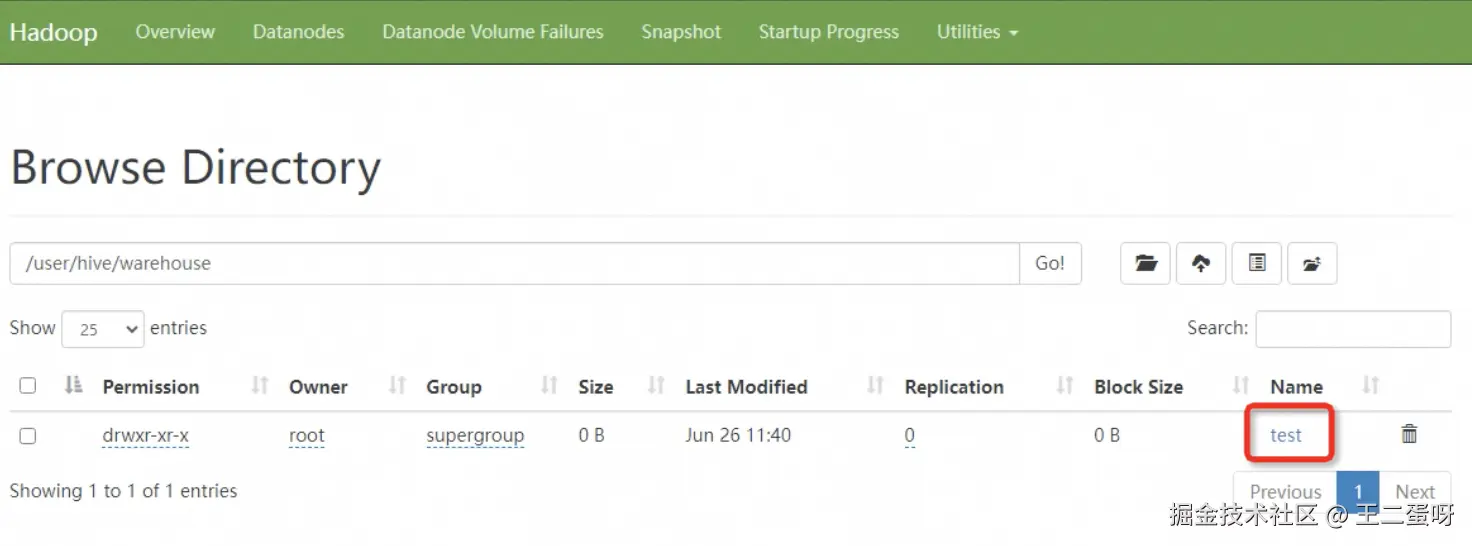
Task: Open the Show entries count dropdown
Action: [x=103, y=329]
